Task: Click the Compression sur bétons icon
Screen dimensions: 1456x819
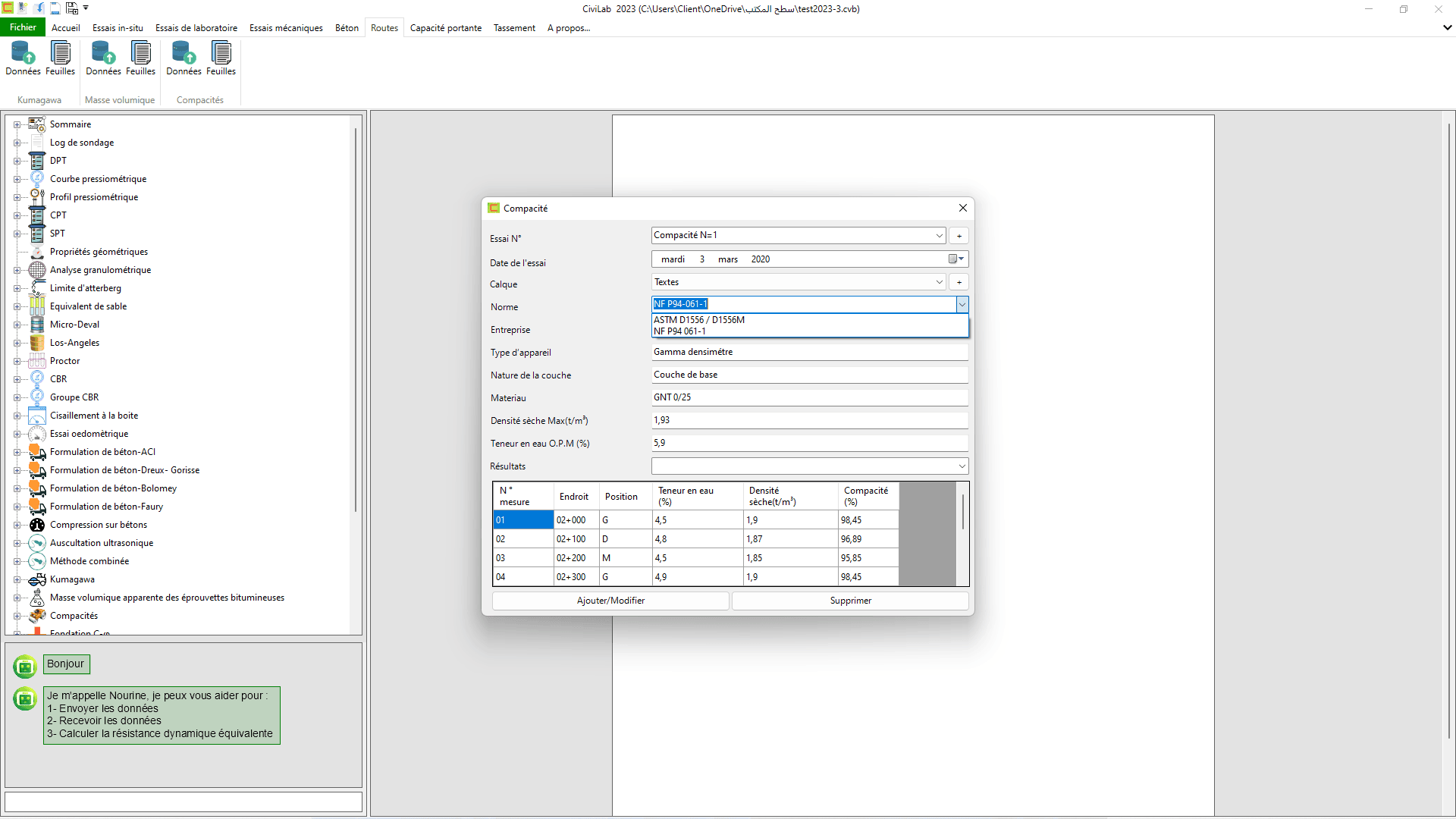Action: click(x=37, y=525)
